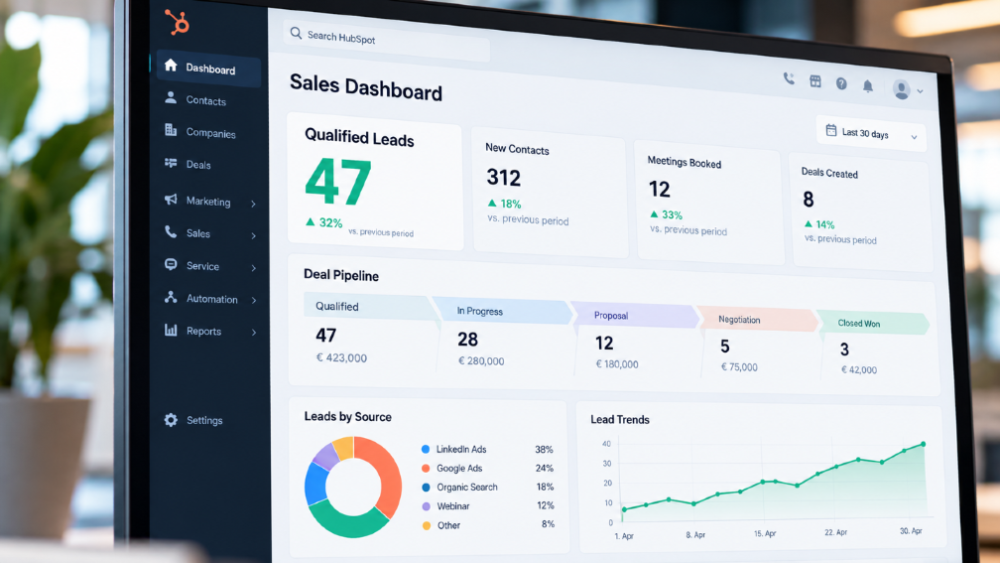The height and width of the screenshot is (563, 1000).
Task: Expand the Marketing submenu chevron
Action: coord(254,204)
